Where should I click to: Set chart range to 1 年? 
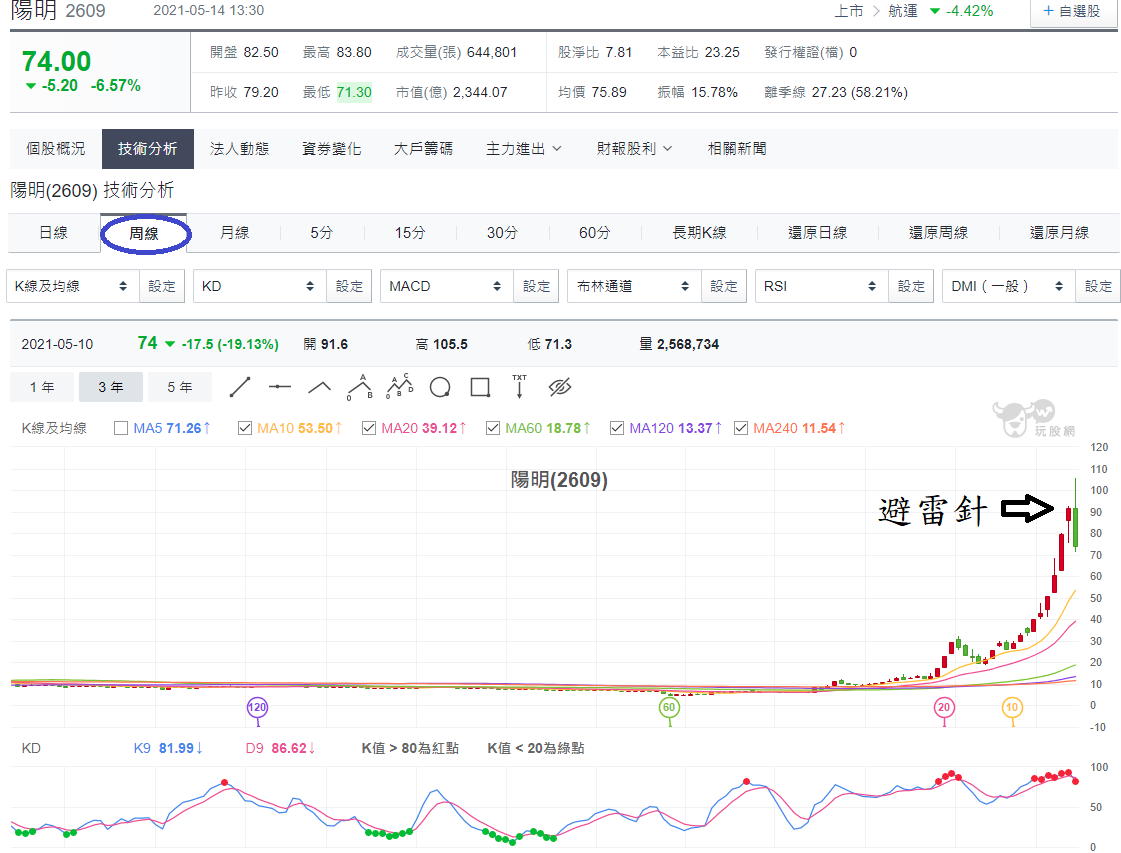click(42, 388)
